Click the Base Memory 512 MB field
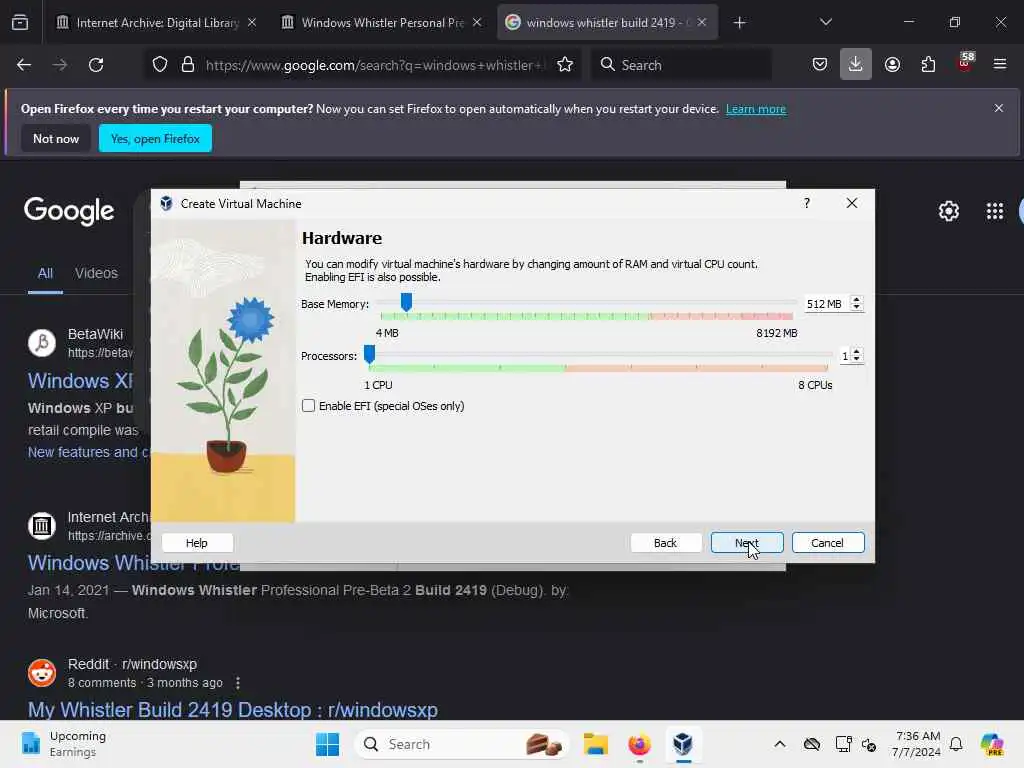 pos(826,304)
